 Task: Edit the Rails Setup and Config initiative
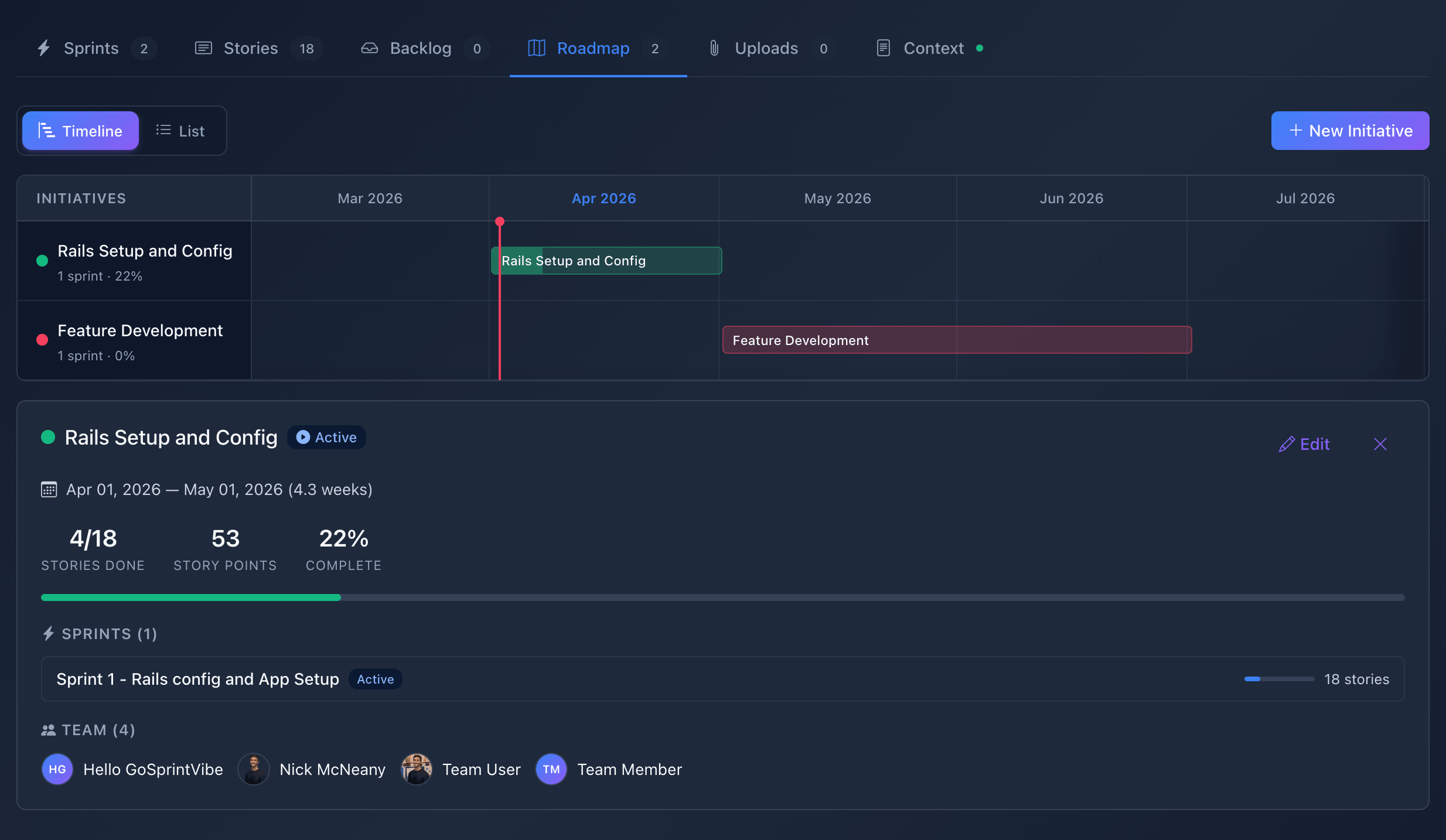tap(1304, 444)
